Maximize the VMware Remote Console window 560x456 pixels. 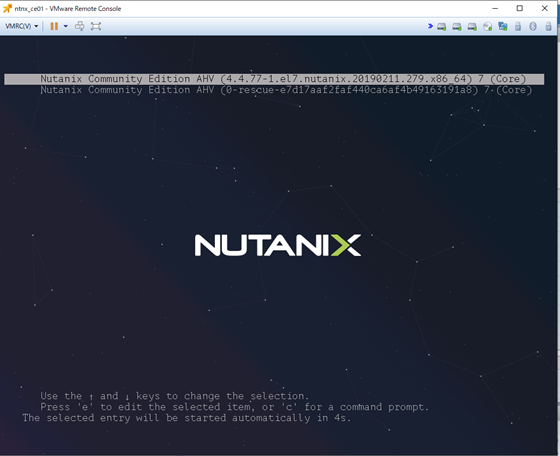[520, 9]
